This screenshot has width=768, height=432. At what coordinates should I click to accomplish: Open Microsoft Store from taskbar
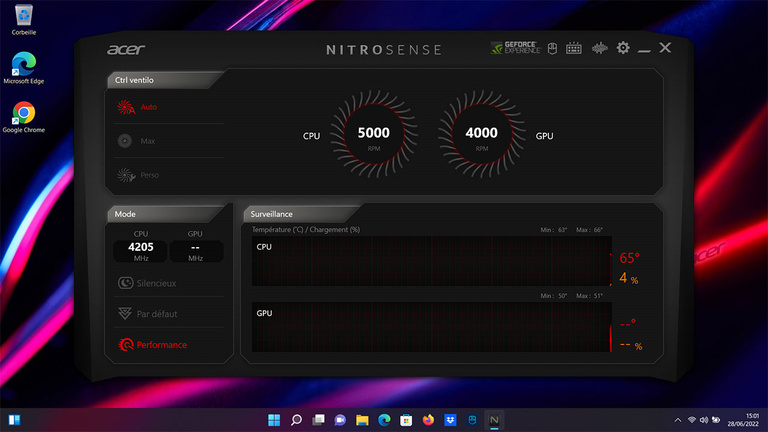pos(406,420)
